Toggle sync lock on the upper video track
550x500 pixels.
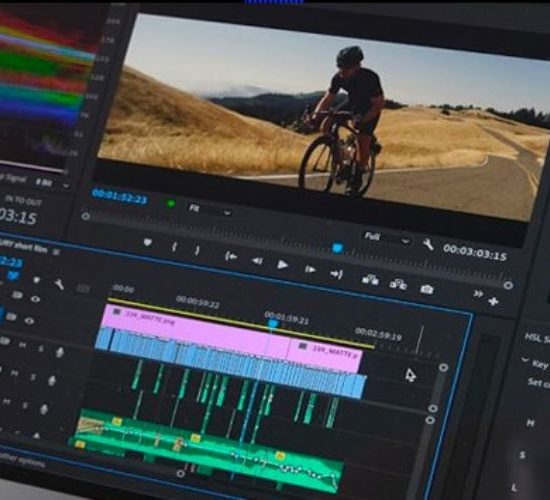click(x=17, y=295)
